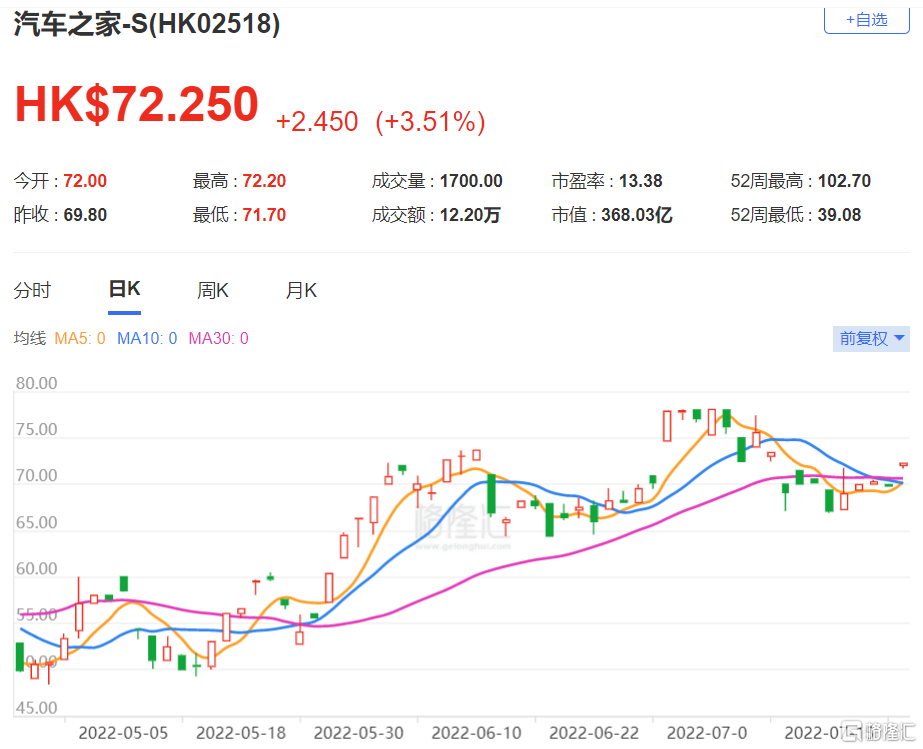Viewport: 923px width, 749px height.
Task: Click 最高 value 72.20
Action: point(264,181)
